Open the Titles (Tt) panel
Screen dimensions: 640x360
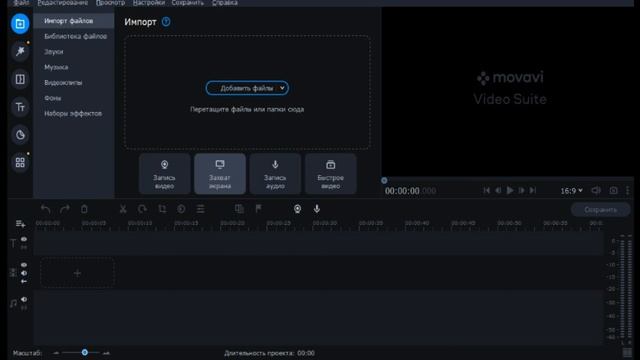[20, 107]
